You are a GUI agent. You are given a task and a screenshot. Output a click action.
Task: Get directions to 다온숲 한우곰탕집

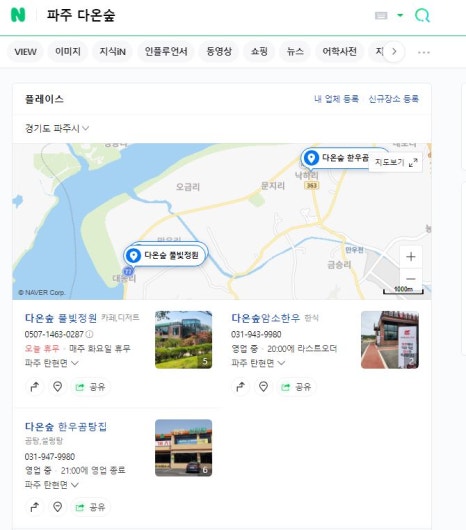pos(34,507)
